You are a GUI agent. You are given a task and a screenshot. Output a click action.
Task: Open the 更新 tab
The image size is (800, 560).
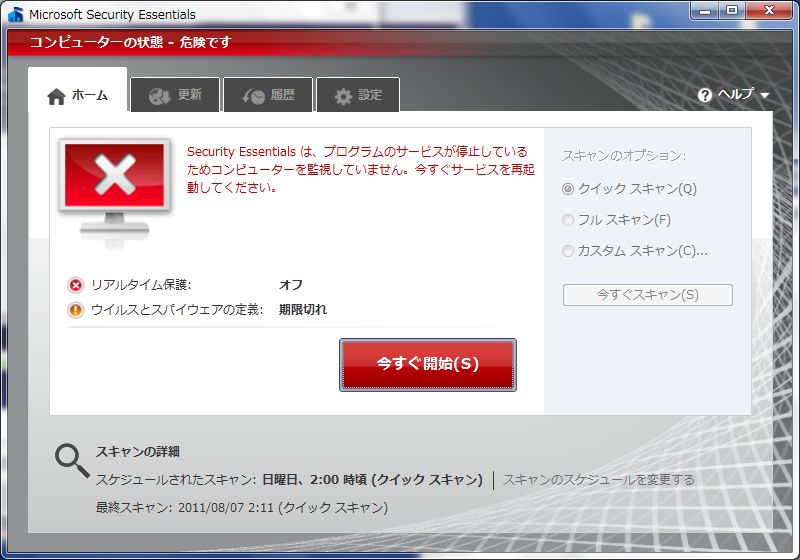(x=175, y=94)
